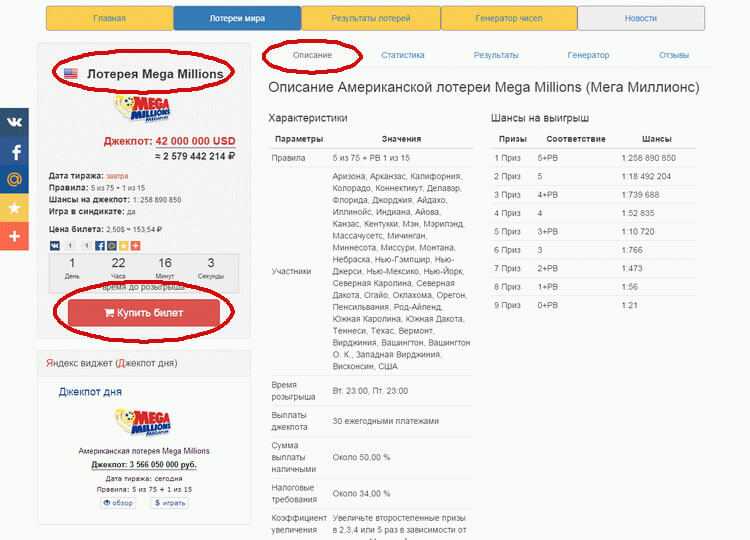Click the red Купить билет button
This screenshot has height=540, width=750.
(144, 313)
